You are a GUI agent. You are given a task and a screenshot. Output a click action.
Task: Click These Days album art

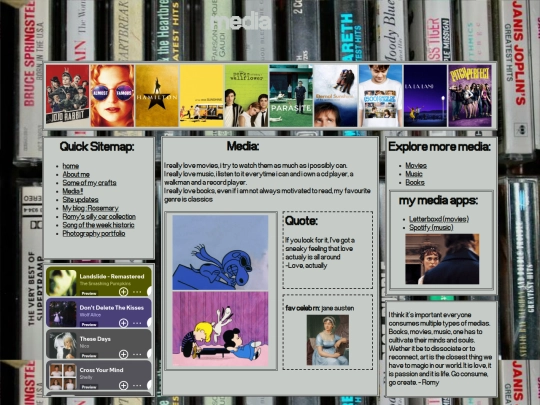coord(62,345)
